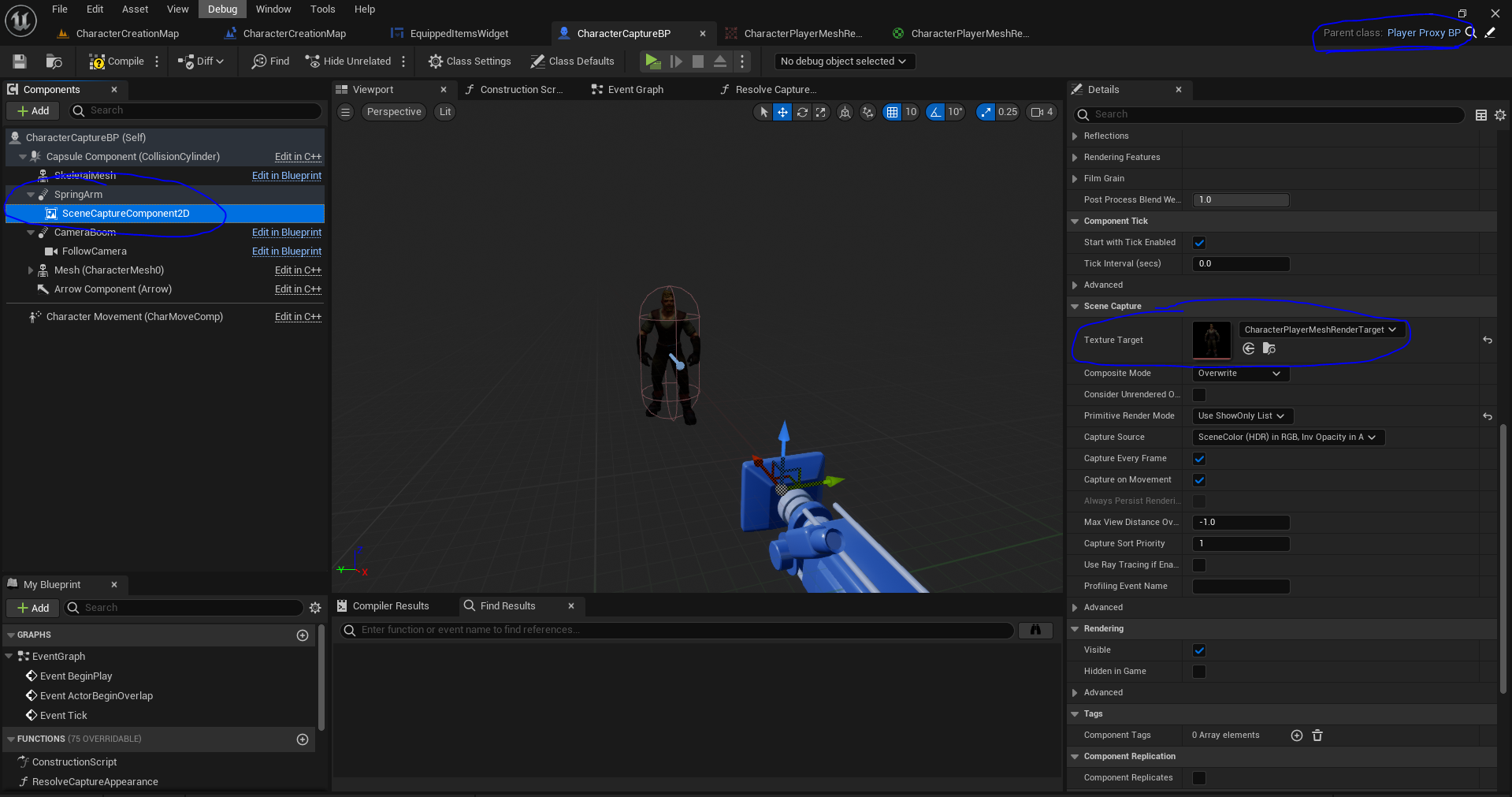Viewport: 1512px width, 797px height.
Task: Compile the blueprint
Action: pyautogui.click(x=117, y=61)
